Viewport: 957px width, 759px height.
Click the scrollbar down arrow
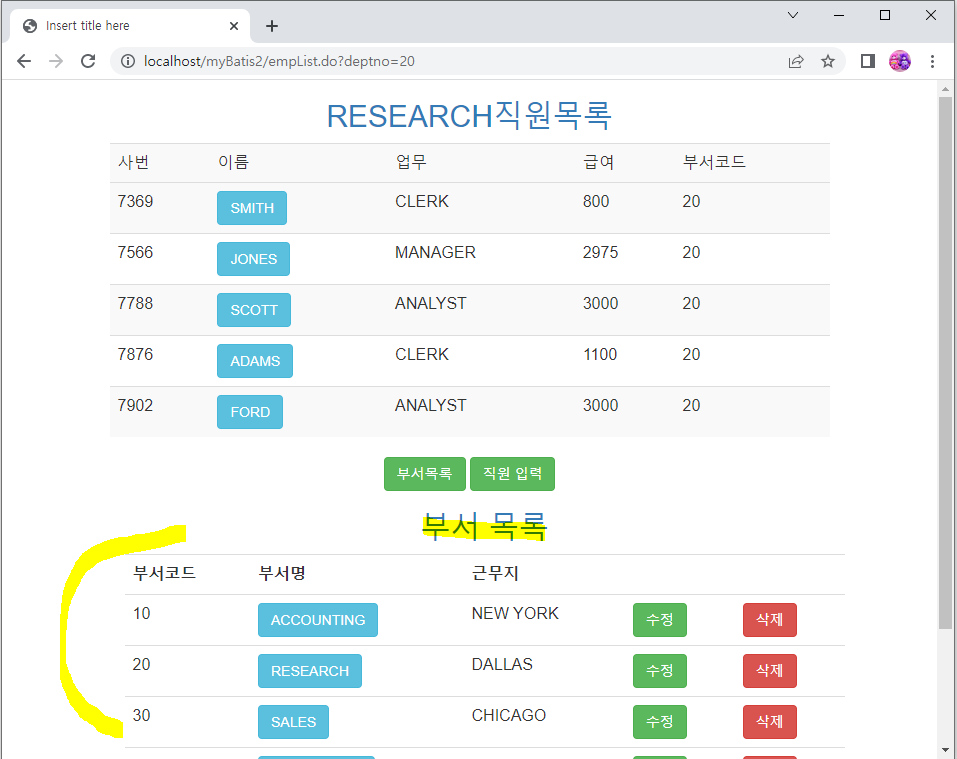[x=945, y=750]
